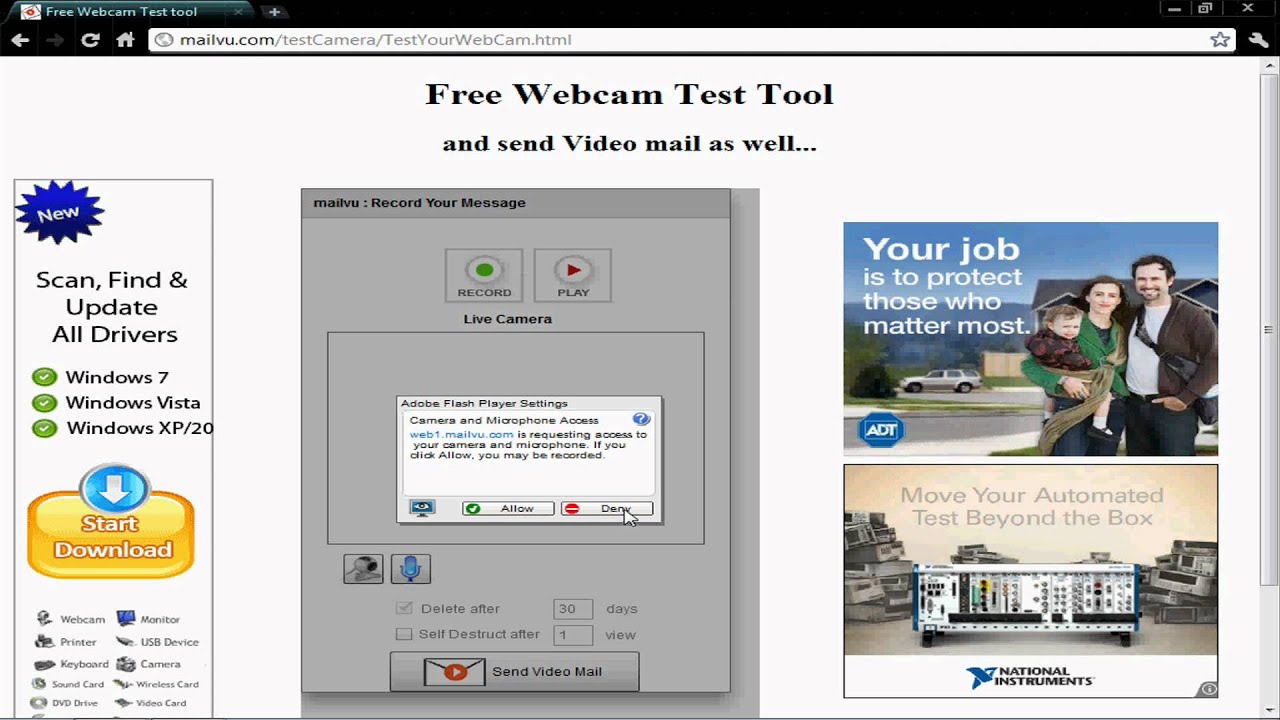Click the 'mailvu : Record Your Message' title
The height and width of the screenshot is (720, 1280).
420,203
